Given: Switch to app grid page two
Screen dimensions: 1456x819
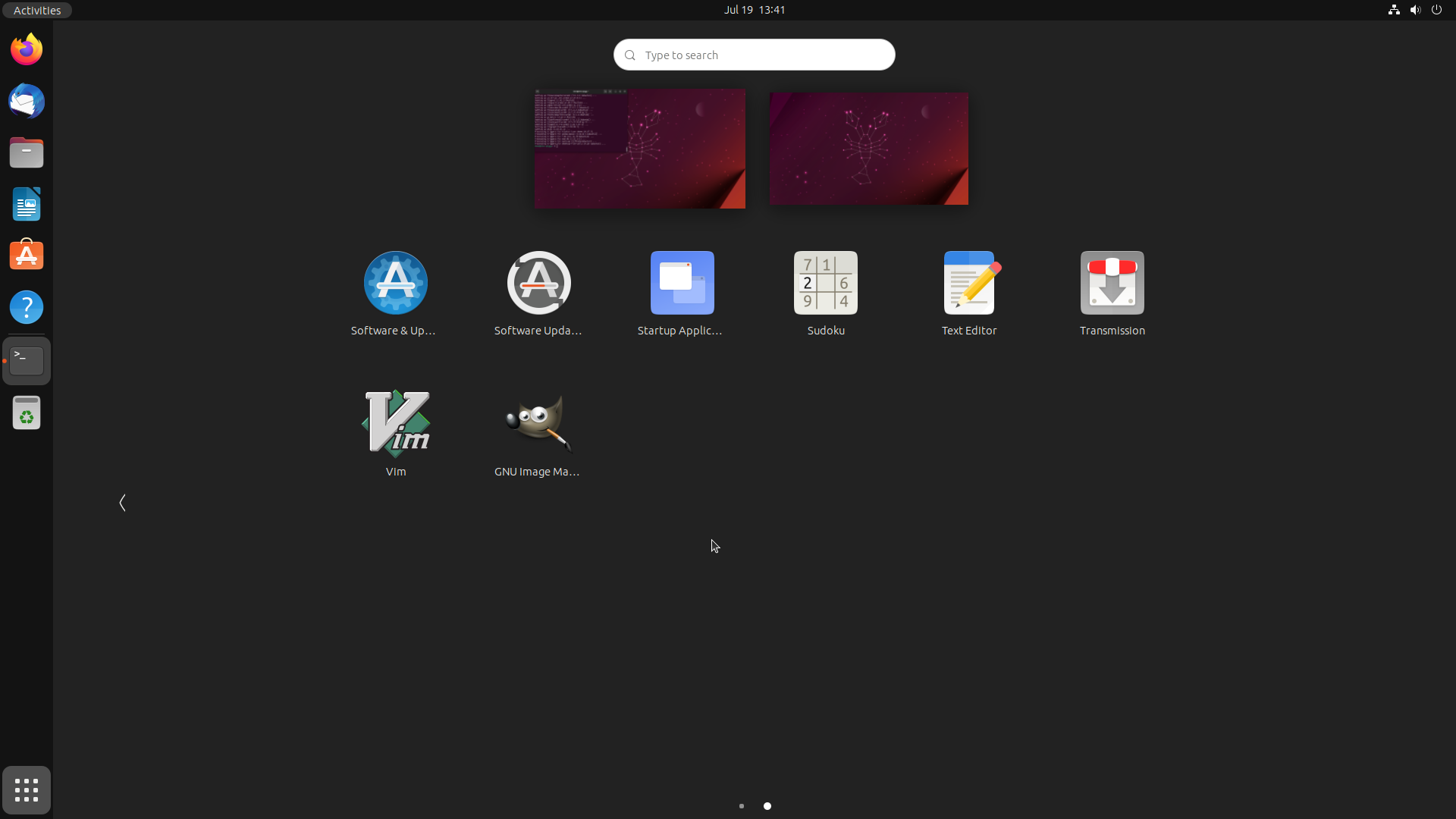Looking at the screenshot, I should point(767,805).
